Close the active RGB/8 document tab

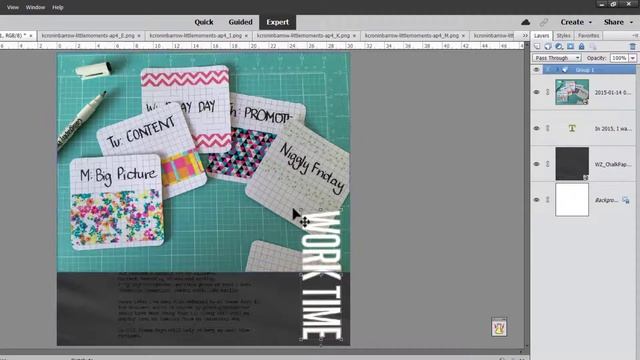click(31, 36)
